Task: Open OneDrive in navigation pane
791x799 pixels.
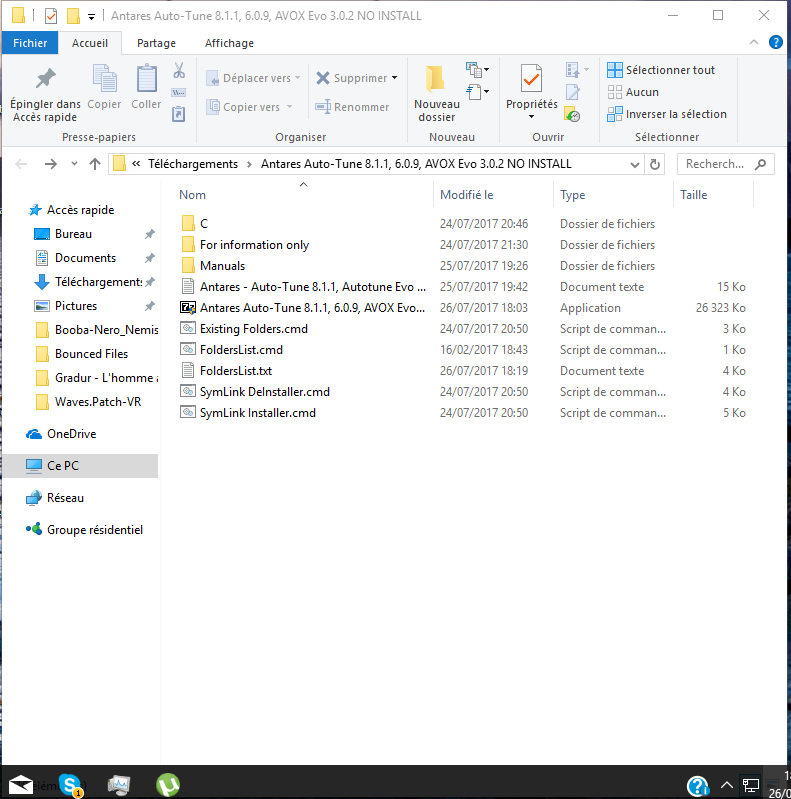Action: tap(71, 434)
